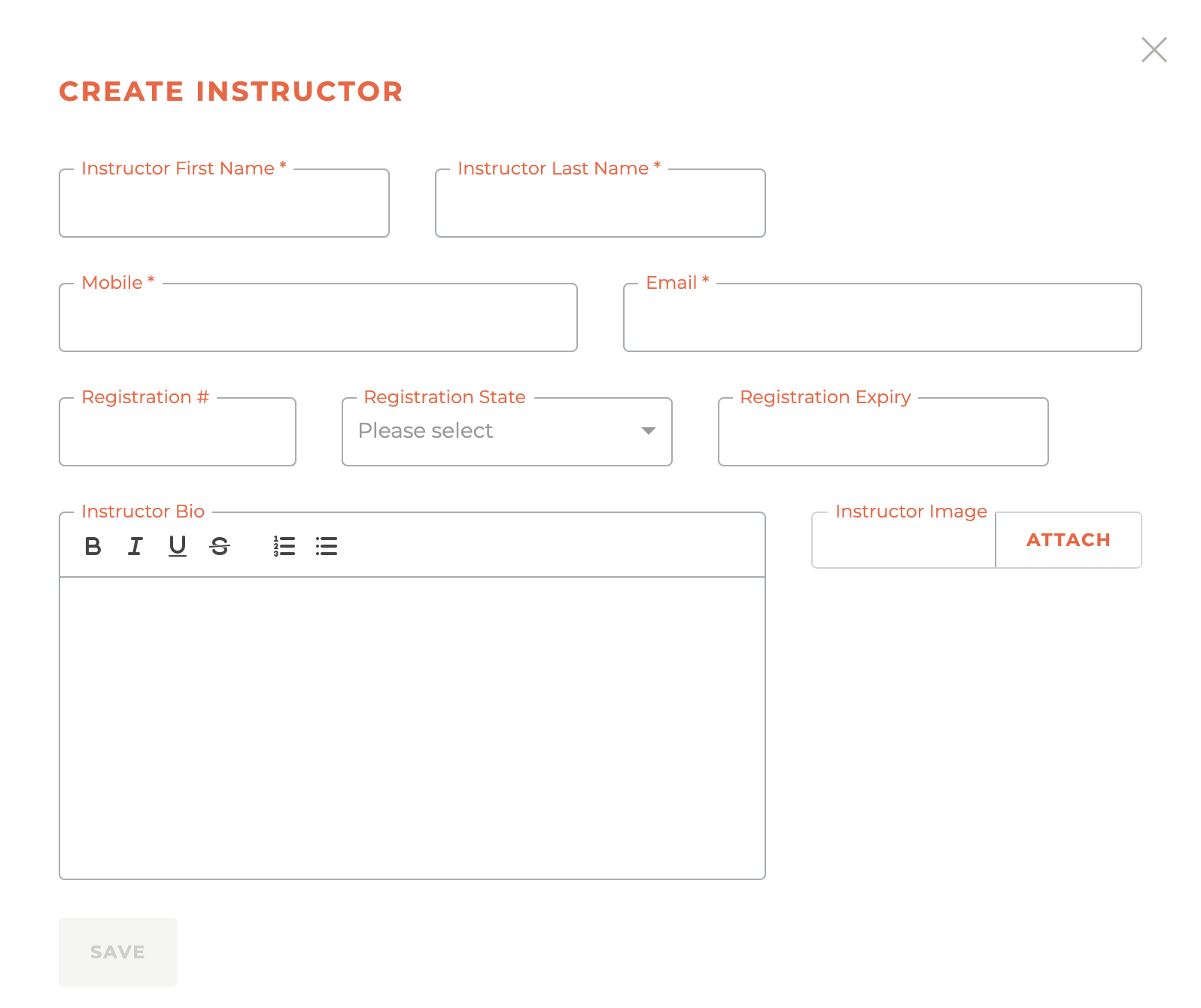Insert bulleted list in Instructor Bio
Viewport: 1201px width, 1008px height.
(327, 546)
